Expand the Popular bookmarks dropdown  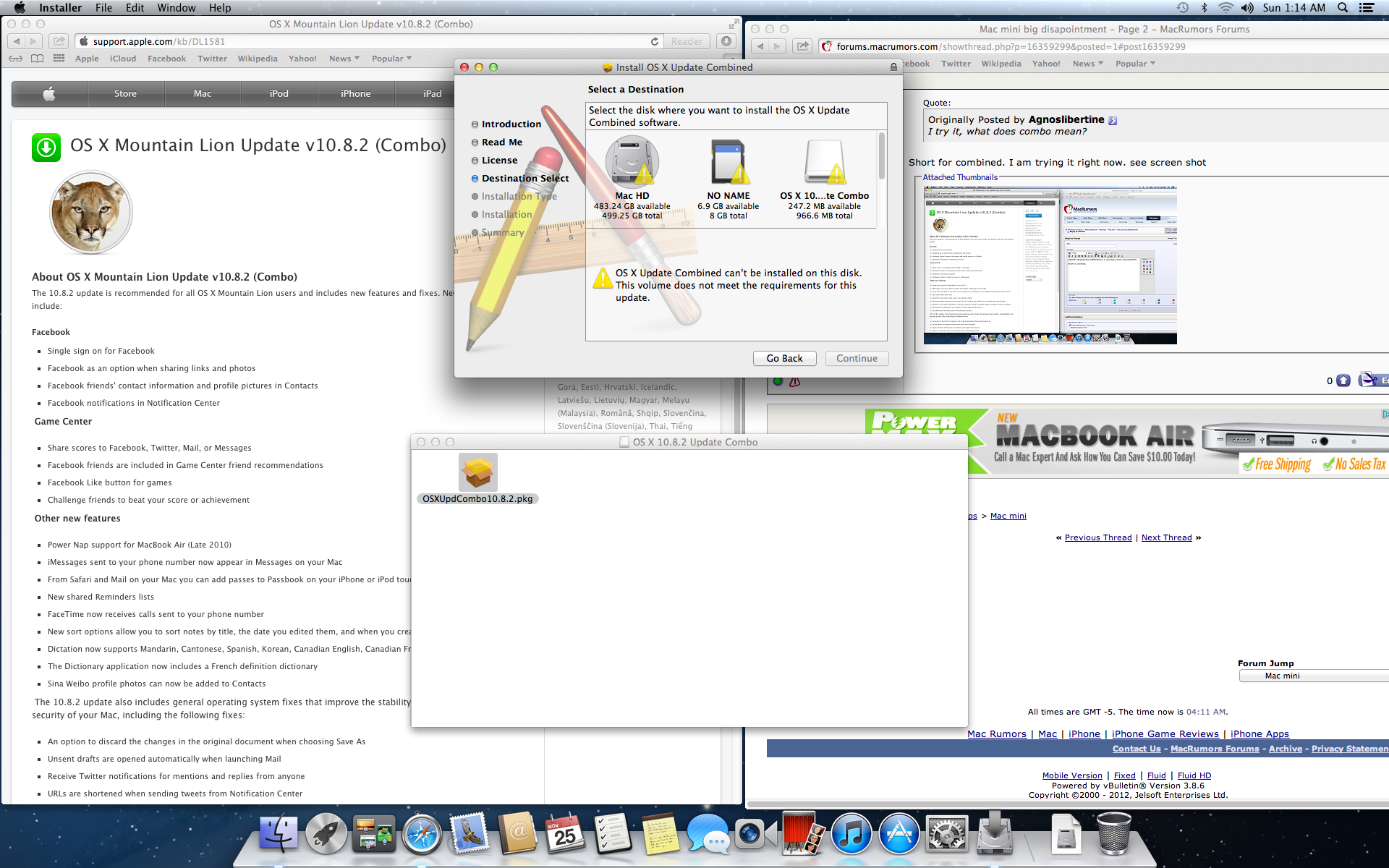tap(391, 59)
